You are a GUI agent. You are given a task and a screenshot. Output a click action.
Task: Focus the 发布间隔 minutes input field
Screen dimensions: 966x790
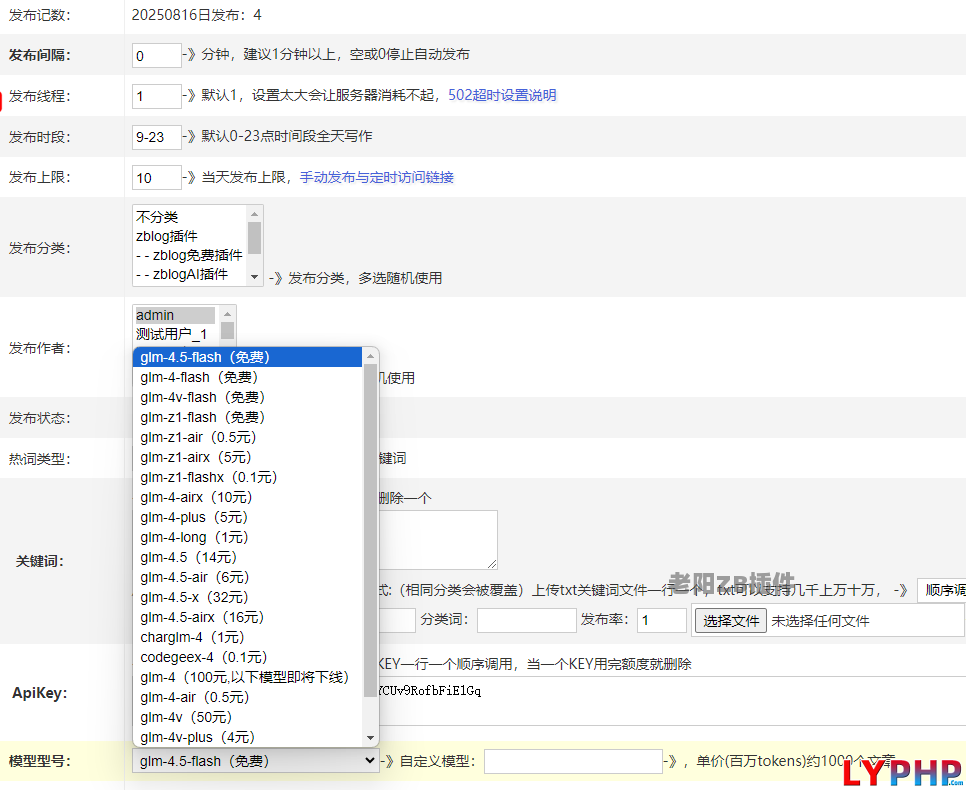tap(156, 55)
